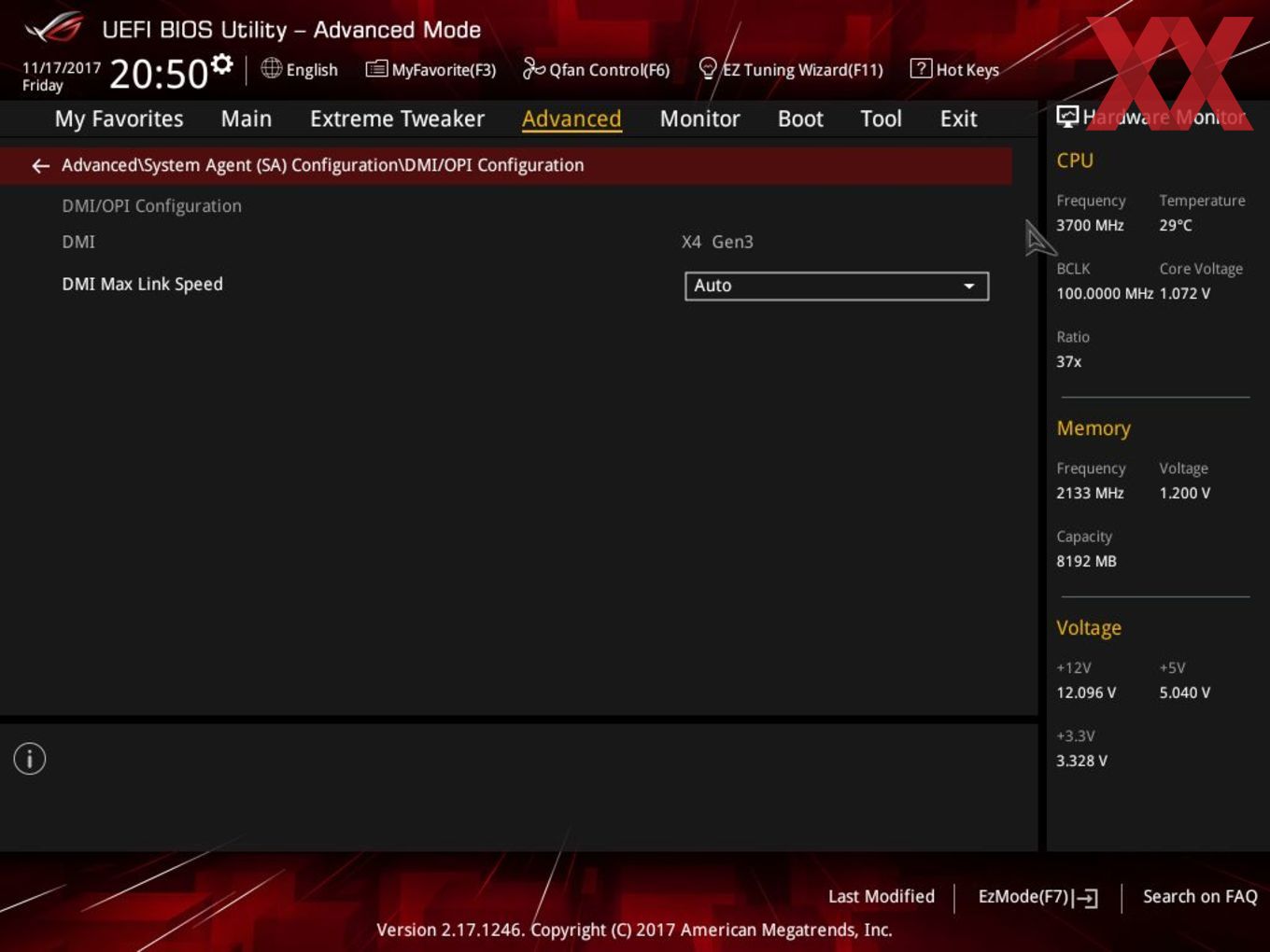Launch EZ Tuning Wizard(F11)
1270x952 pixels.
791,69
